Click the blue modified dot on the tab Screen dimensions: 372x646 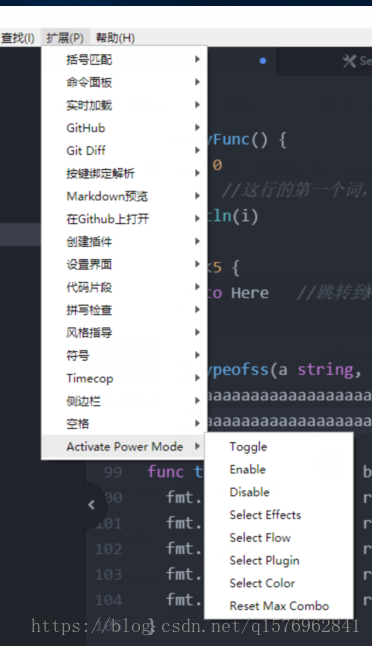point(263,61)
